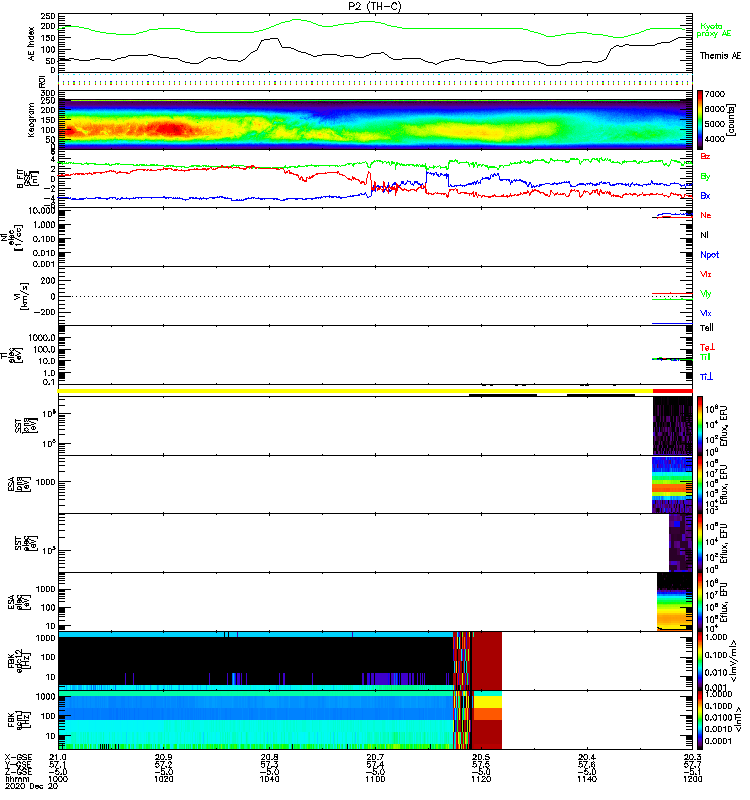Click the SST electrons Eflux color bar

(x=700, y=543)
